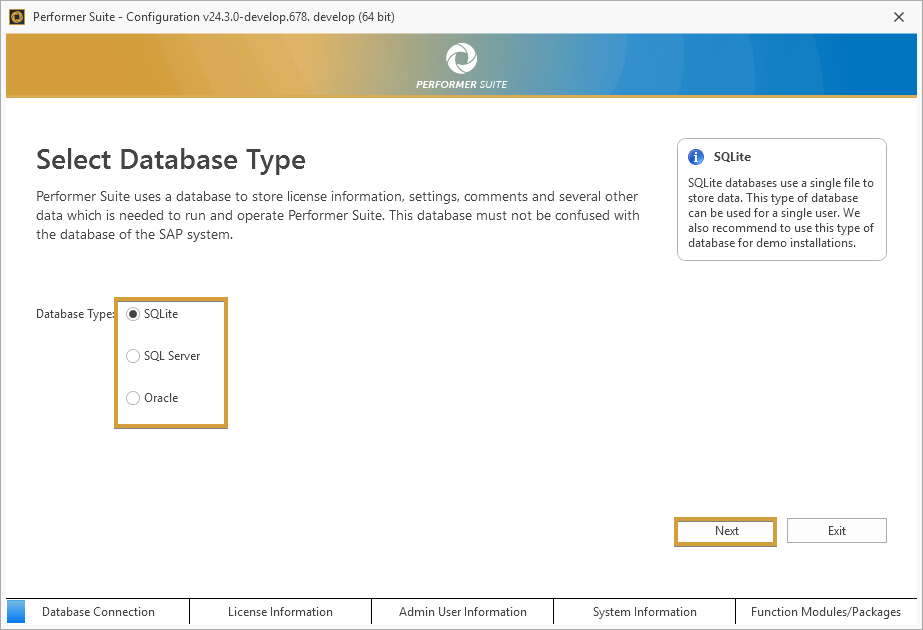Click the app icon in title bar
This screenshot has width=923, height=630.
(x=16, y=17)
